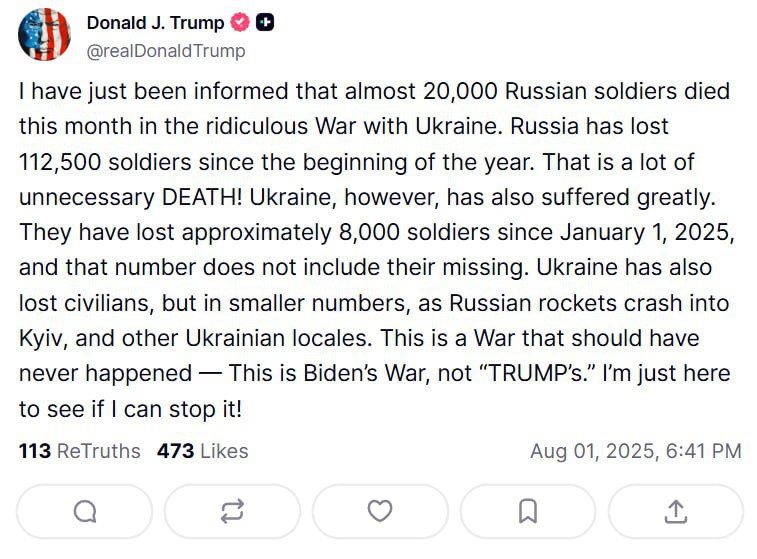Share the post via the upload arrow icon
The image size is (757, 559).
675,511
